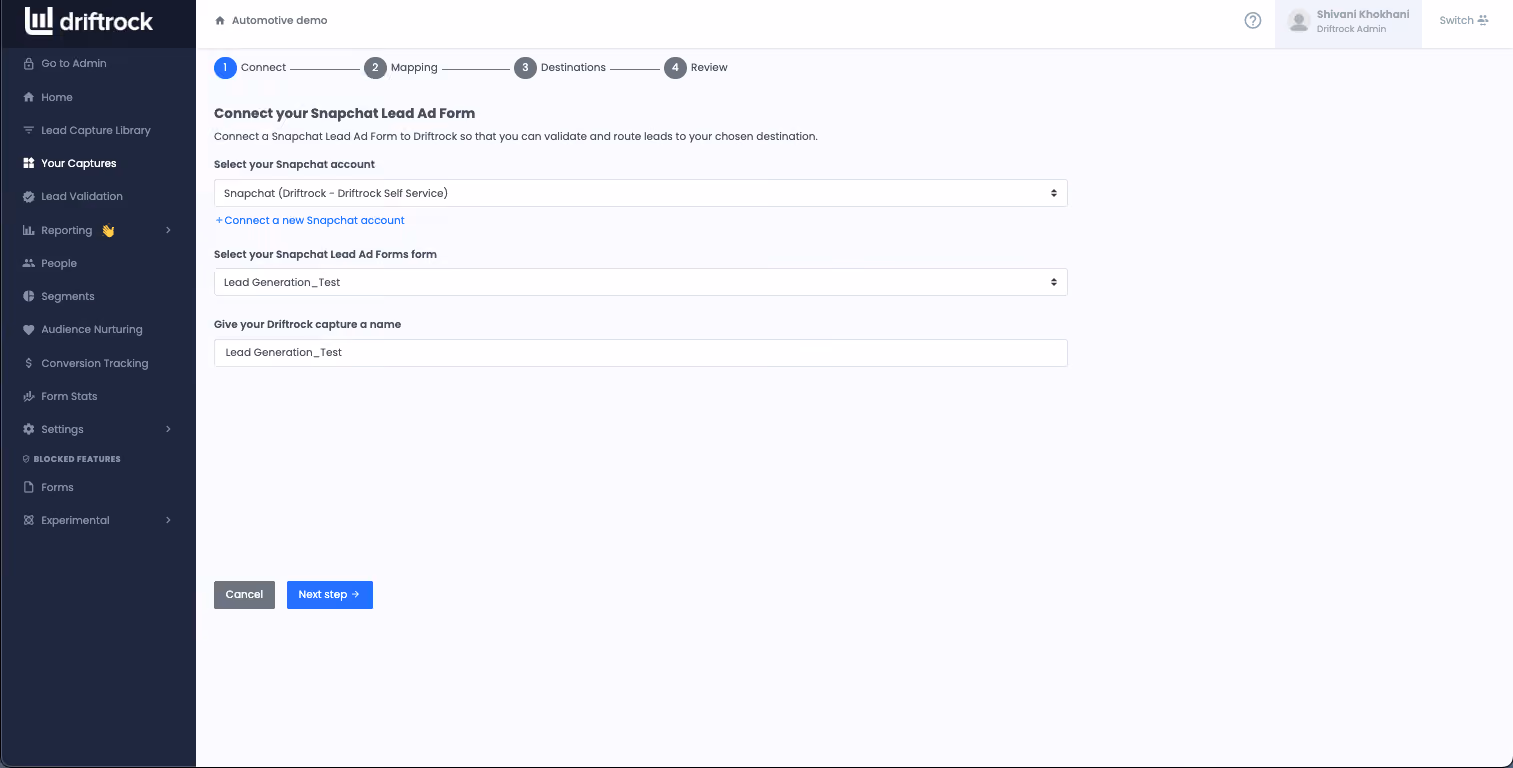Click the Driftrock capture name field
Image resolution: width=1513 pixels, height=768 pixels.
(x=641, y=353)
